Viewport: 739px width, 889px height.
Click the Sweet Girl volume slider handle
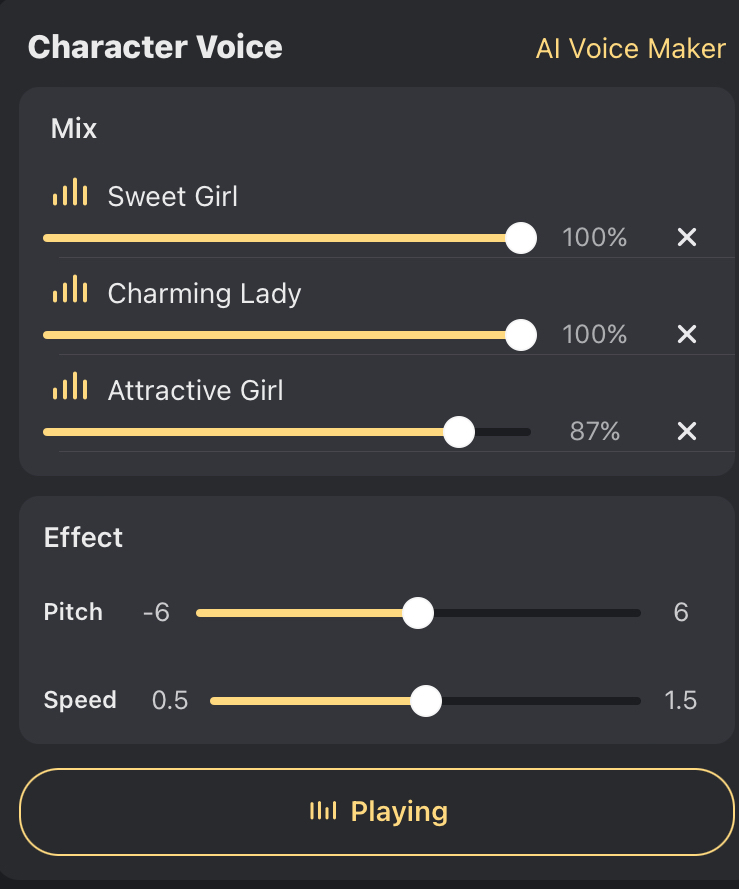(x=521, y=238)
